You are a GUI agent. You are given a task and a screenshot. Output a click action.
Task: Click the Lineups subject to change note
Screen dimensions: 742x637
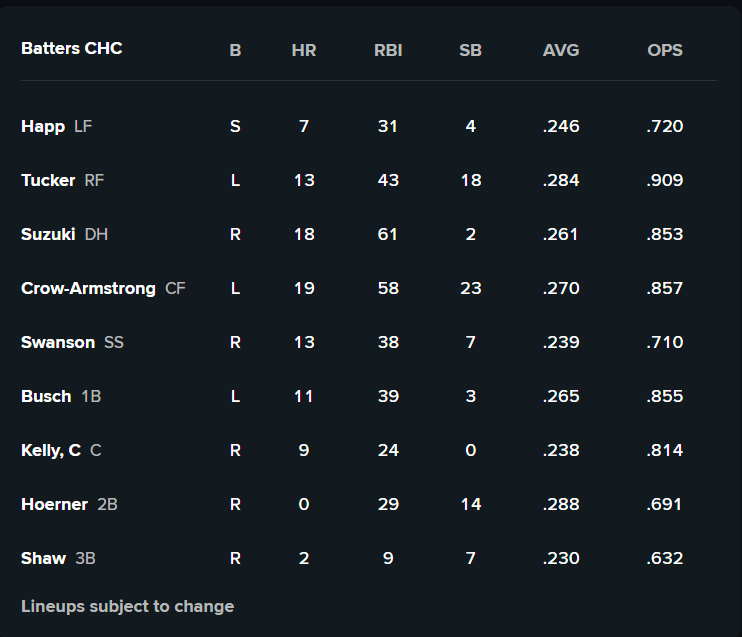pyautogui.click(x=127, y=606)
